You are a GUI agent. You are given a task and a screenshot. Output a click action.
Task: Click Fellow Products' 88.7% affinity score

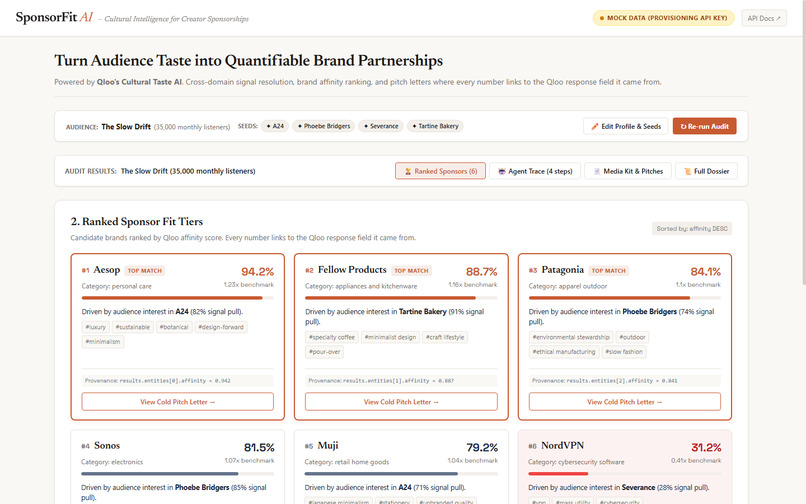[481, 272]
